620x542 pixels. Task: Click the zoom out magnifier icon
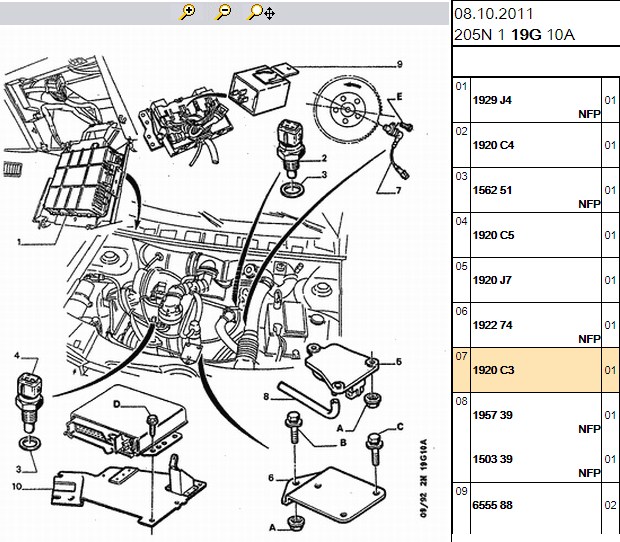coord(223,12)
